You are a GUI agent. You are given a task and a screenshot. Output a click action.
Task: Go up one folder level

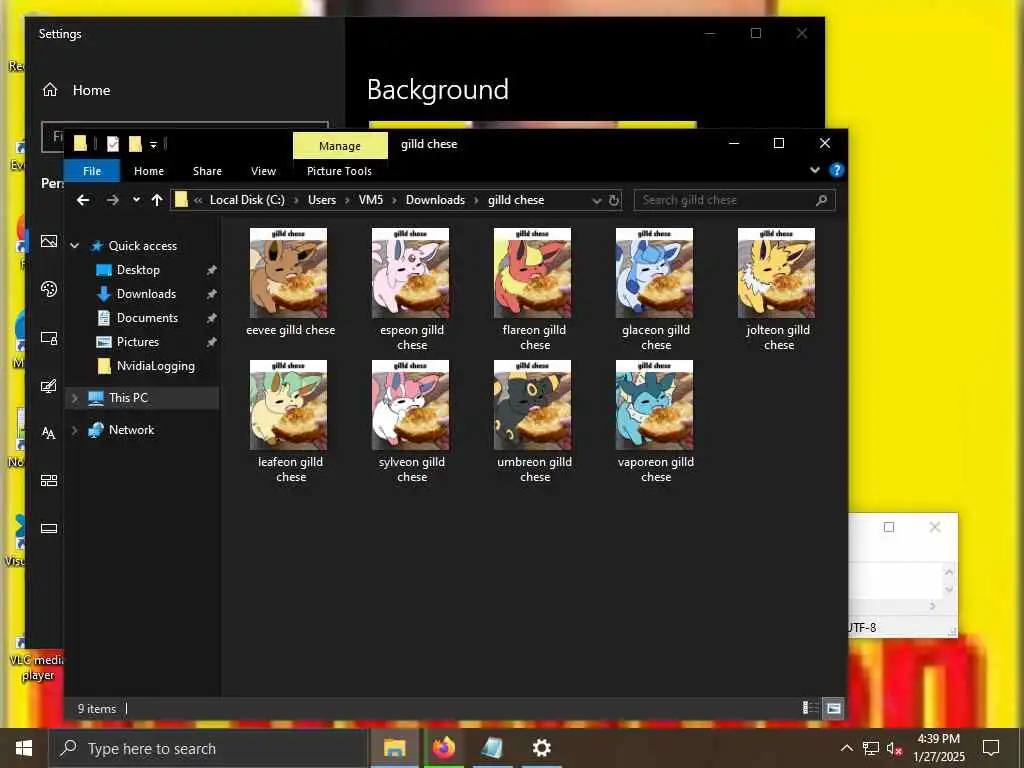tap(157, 200)
